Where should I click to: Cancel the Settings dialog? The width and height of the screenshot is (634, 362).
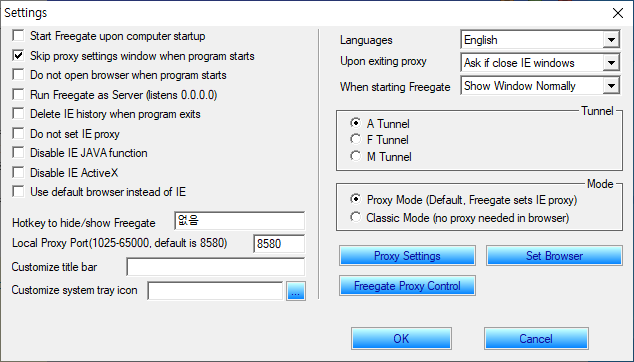[536, 339]
